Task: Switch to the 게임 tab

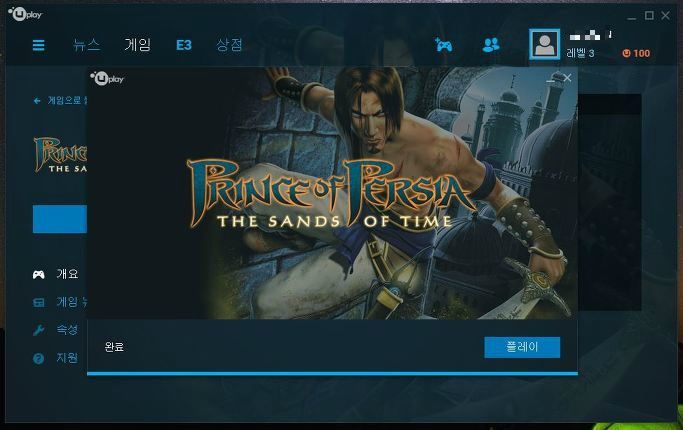Action: tap(138, 45)
